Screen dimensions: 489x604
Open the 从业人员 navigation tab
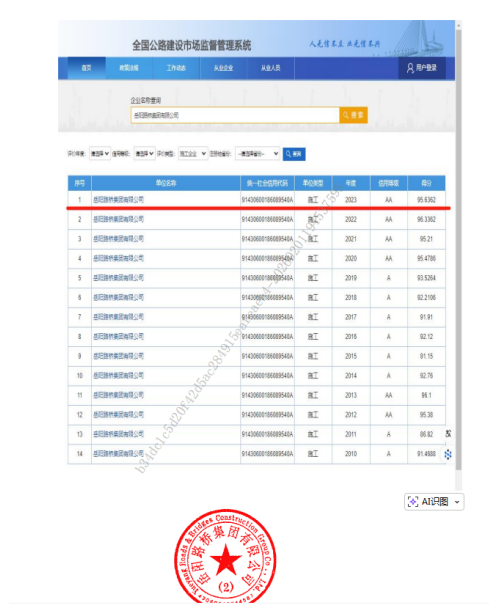[x=271, y=68]
